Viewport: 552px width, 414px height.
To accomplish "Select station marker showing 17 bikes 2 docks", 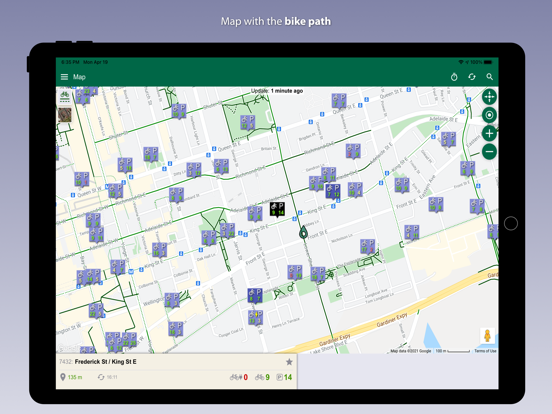I will pyautogui.click(x=368, y=247).
